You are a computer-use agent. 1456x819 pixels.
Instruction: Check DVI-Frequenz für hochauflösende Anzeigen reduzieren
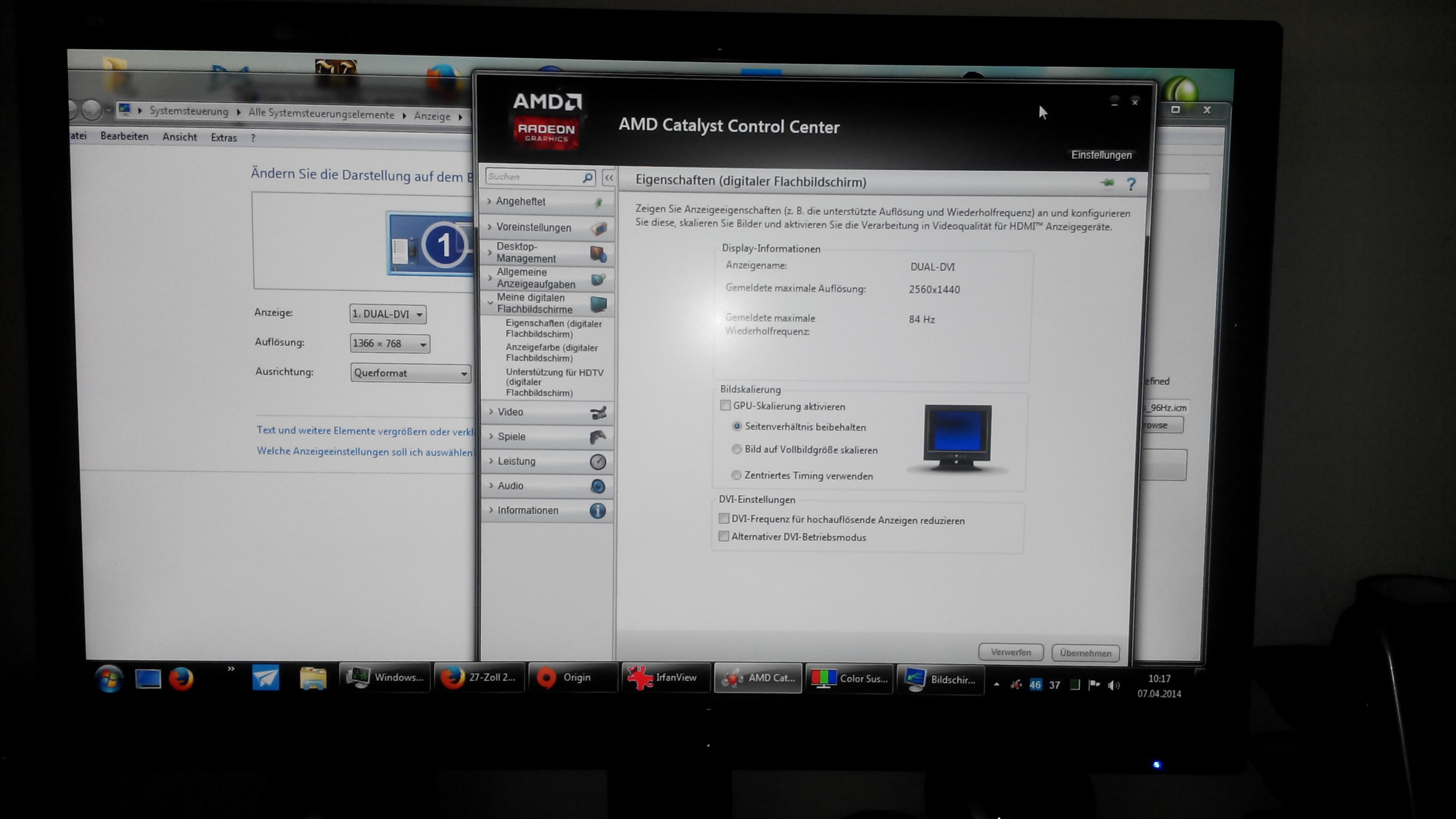point(724,519)
